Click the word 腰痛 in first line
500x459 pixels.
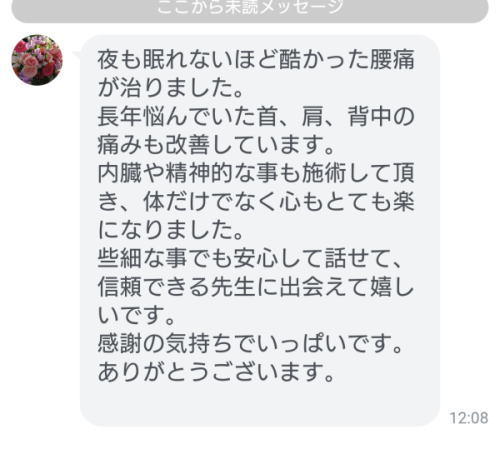pyautogui.click(x=392, y=59)
